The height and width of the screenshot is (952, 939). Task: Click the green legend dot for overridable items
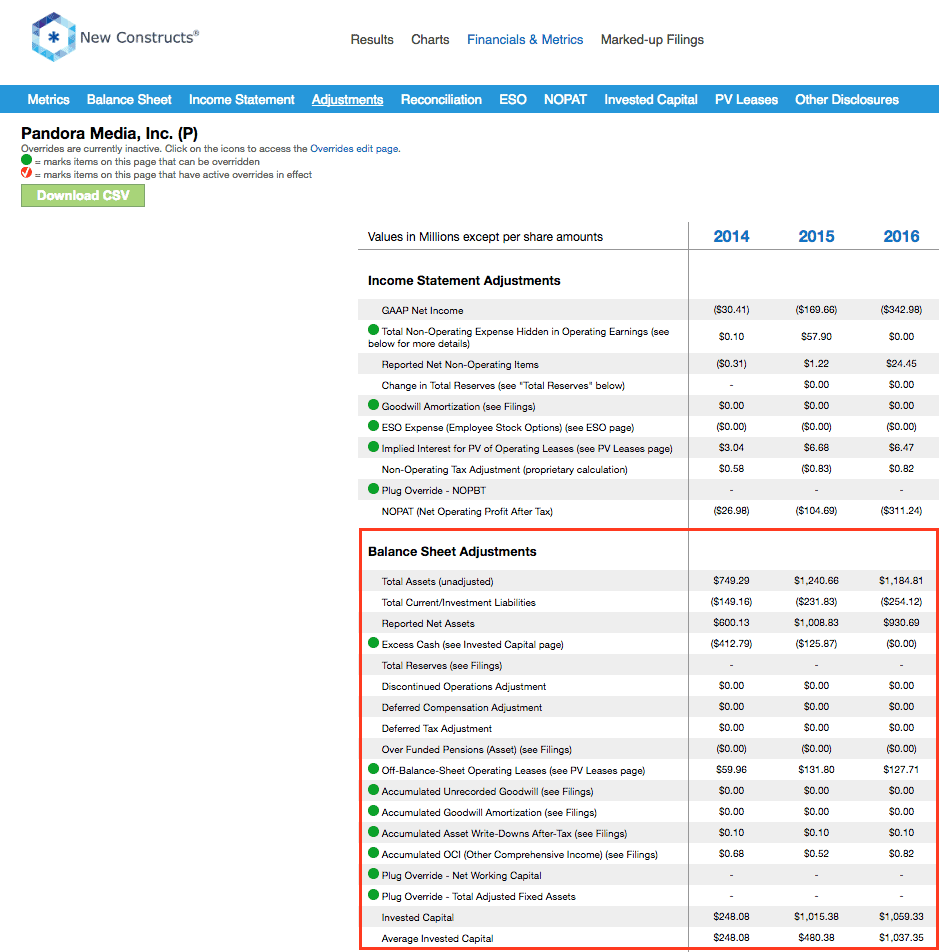(x=26, y=160)
